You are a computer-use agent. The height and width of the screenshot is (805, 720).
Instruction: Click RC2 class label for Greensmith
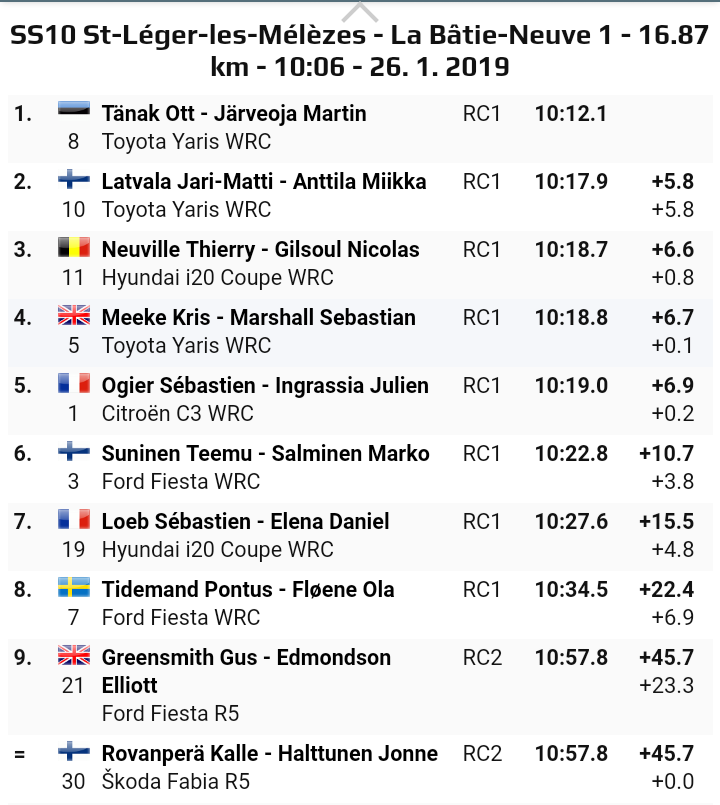coord(482,657)
